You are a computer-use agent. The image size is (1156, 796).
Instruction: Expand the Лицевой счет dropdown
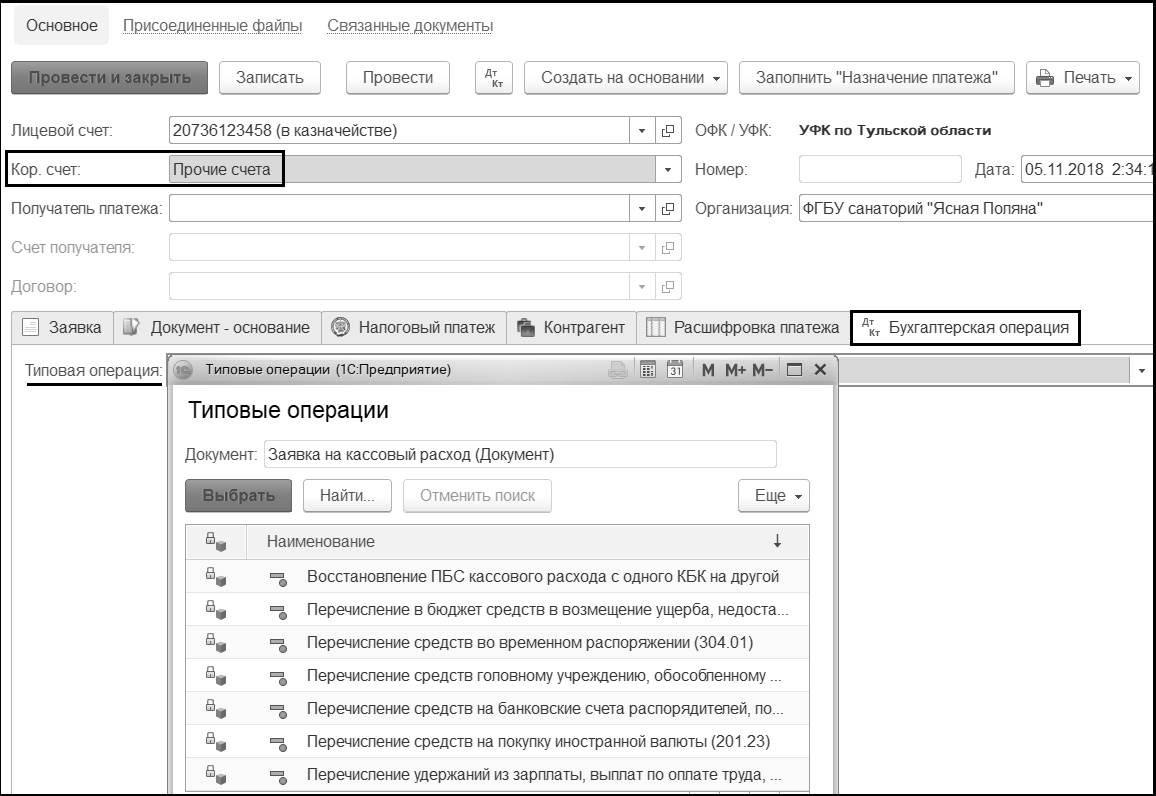(641, 131)
